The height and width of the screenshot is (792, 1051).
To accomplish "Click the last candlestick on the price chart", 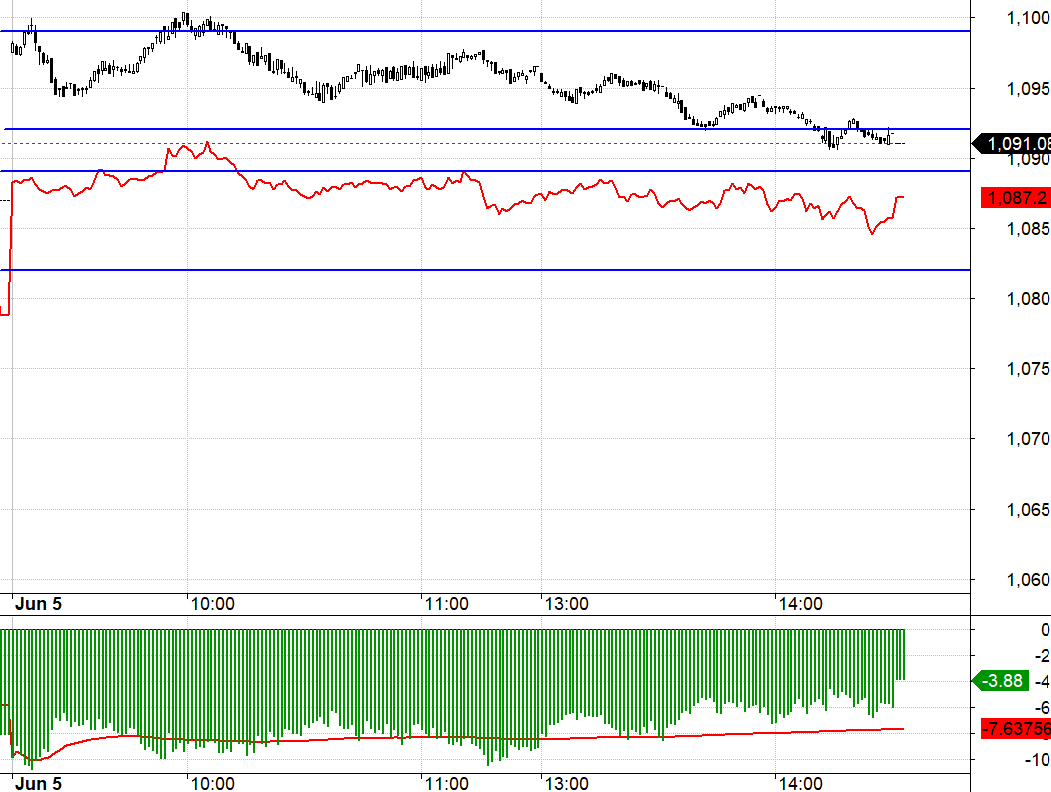I will point(889,137).
